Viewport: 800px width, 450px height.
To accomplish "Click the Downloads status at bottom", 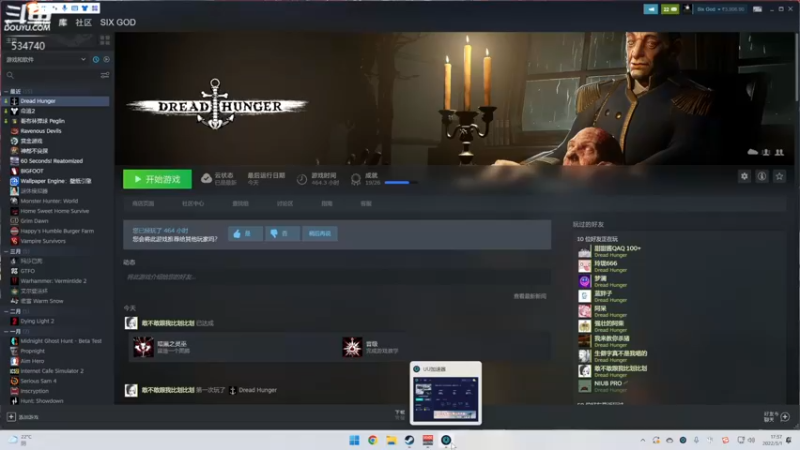I will click(400, 414).
